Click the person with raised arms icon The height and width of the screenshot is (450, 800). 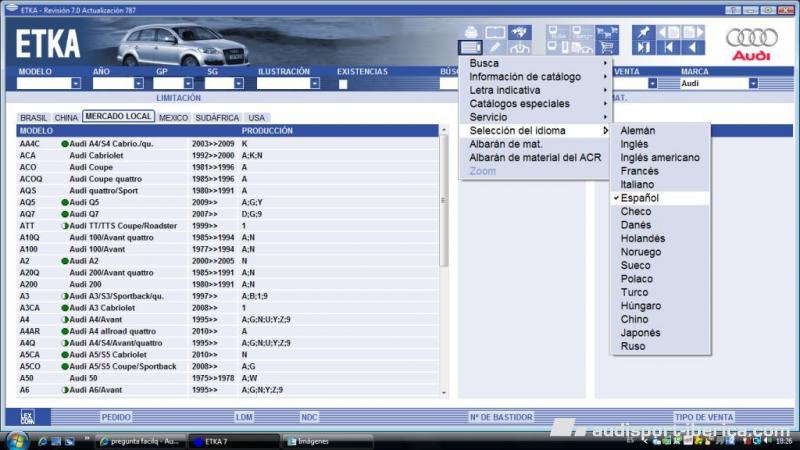tap(519, 48)
